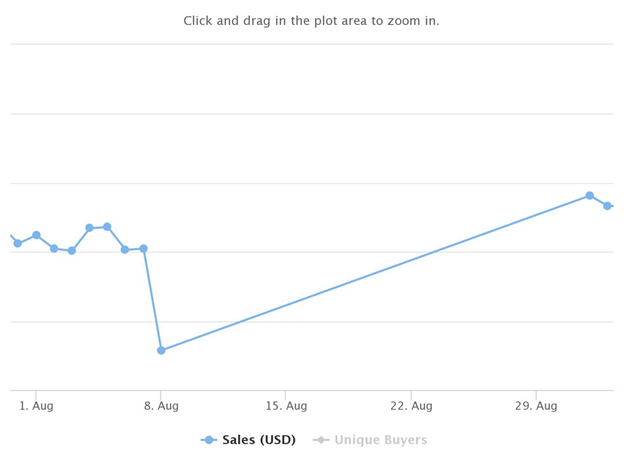Image resolution: width=624 pixels, height=468 pixels.
Task: Click the gray Unique Buyers diamond icon
Action: [x=321, y=440]
